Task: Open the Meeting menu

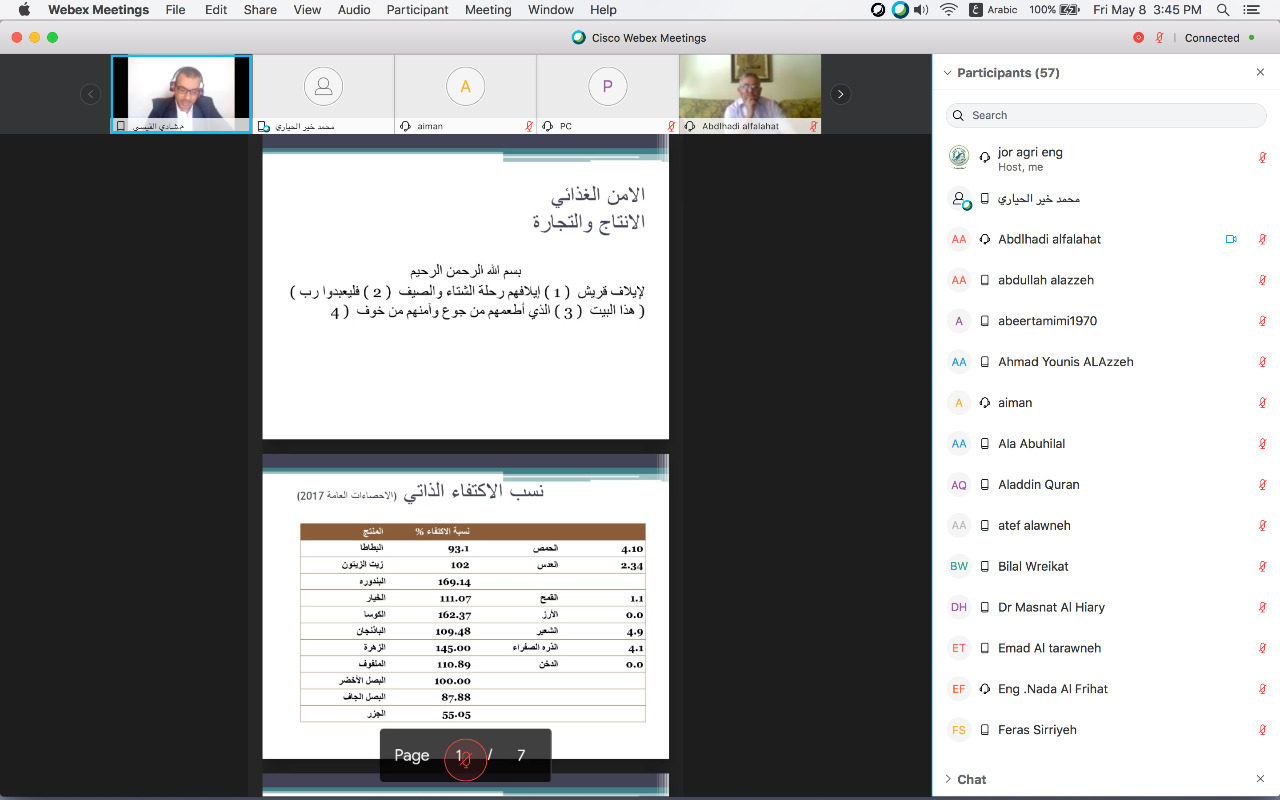Action: [488, 10]
